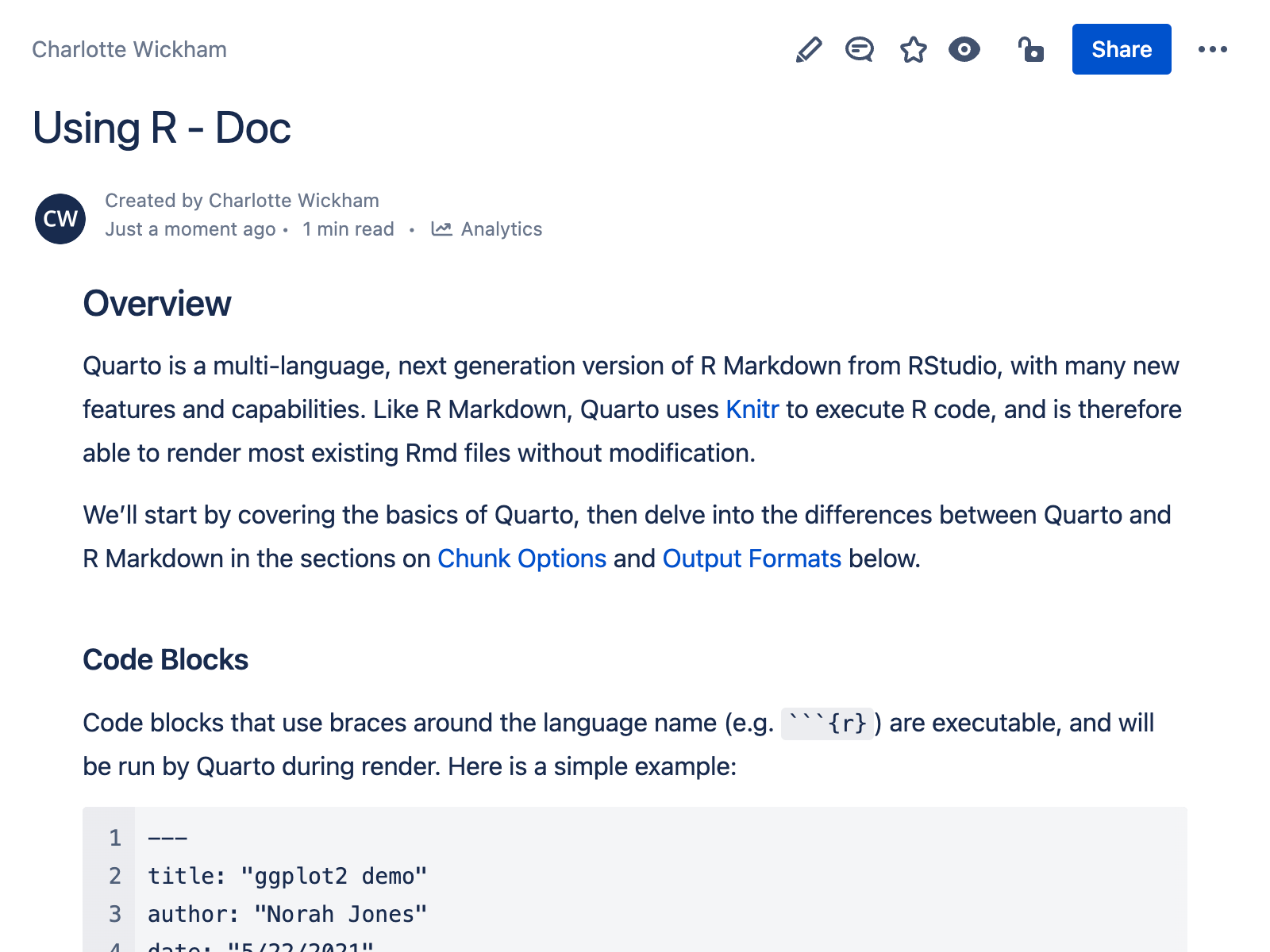Screen dimensions: 1270x952
Task: View page analytics via the Analytics label
Action: [501, 229]
